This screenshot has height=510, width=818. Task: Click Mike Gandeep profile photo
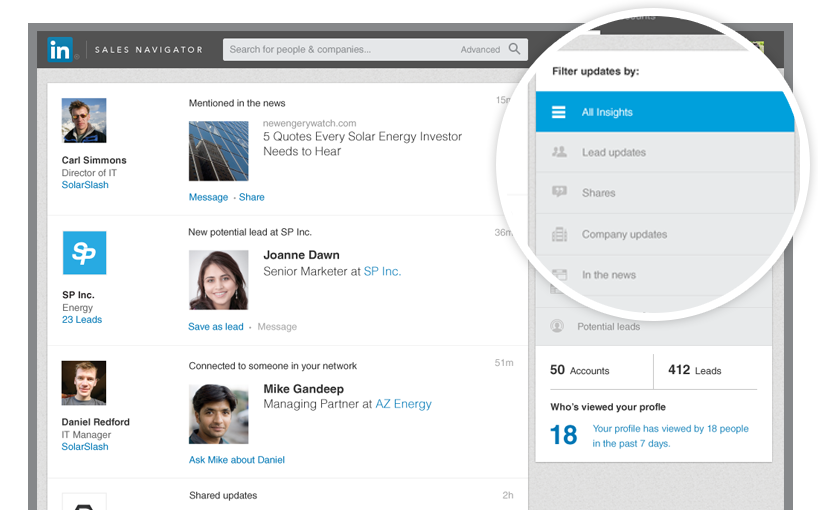point(219,414)
